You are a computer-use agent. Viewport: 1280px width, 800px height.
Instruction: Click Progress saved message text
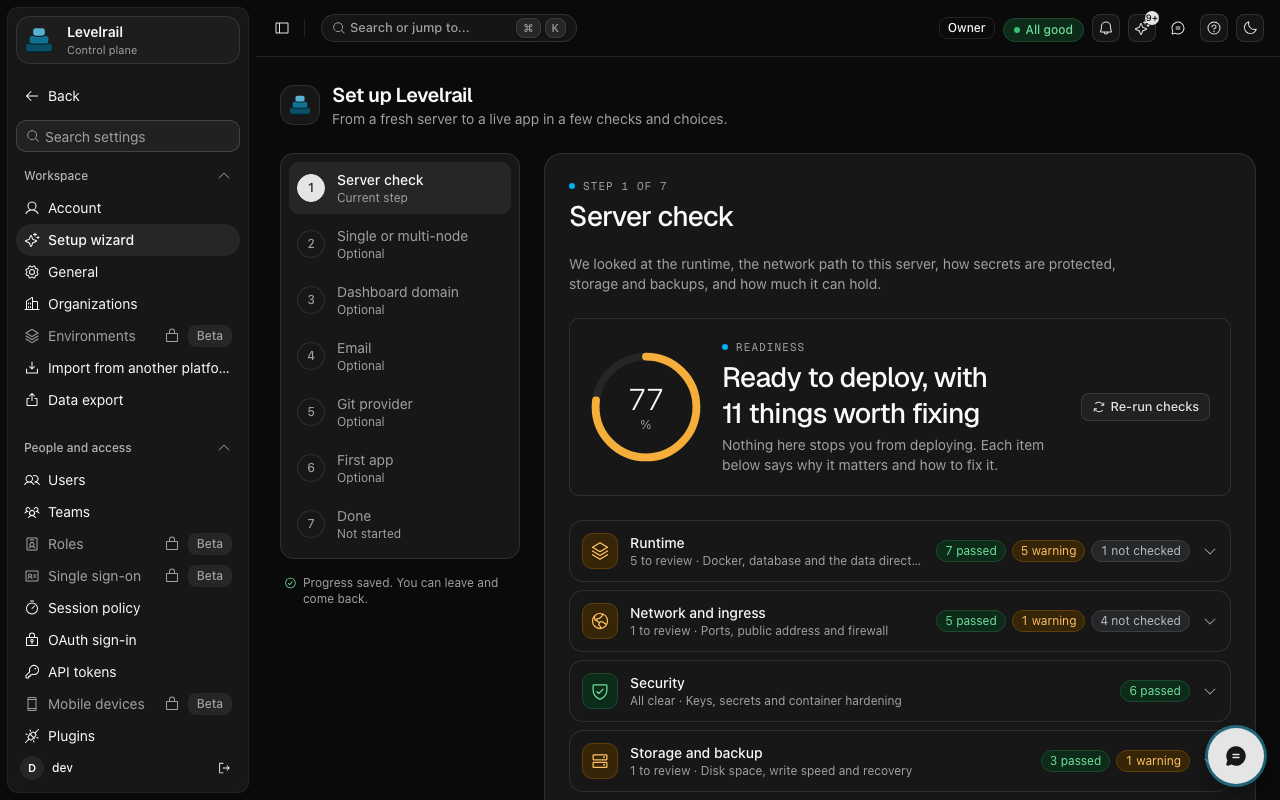[x=400, y=591]
